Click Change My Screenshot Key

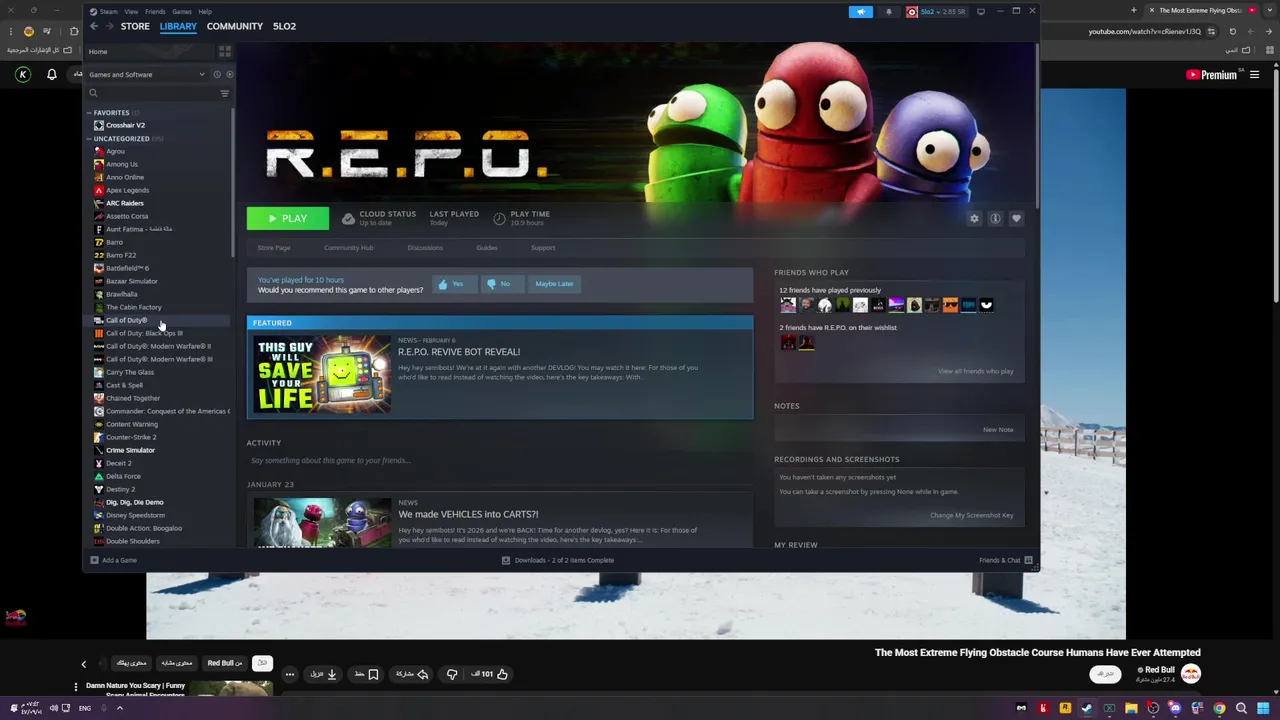click(x=972, y=515)
